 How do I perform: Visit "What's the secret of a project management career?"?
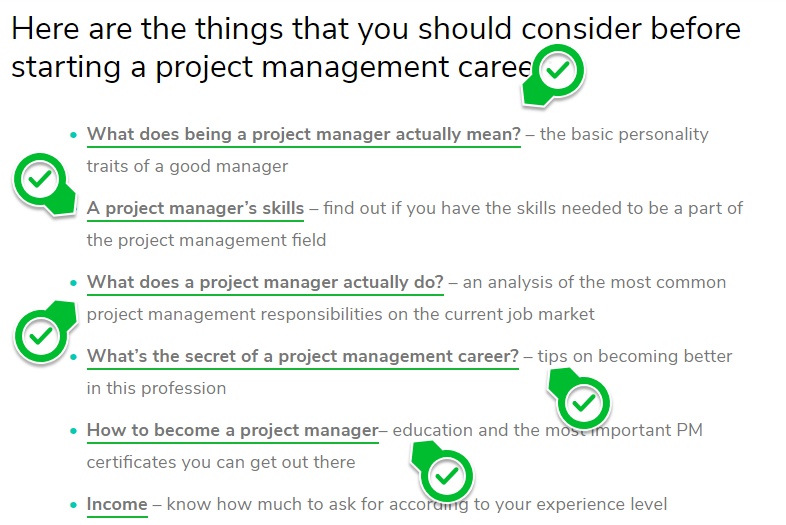point(302,356)
